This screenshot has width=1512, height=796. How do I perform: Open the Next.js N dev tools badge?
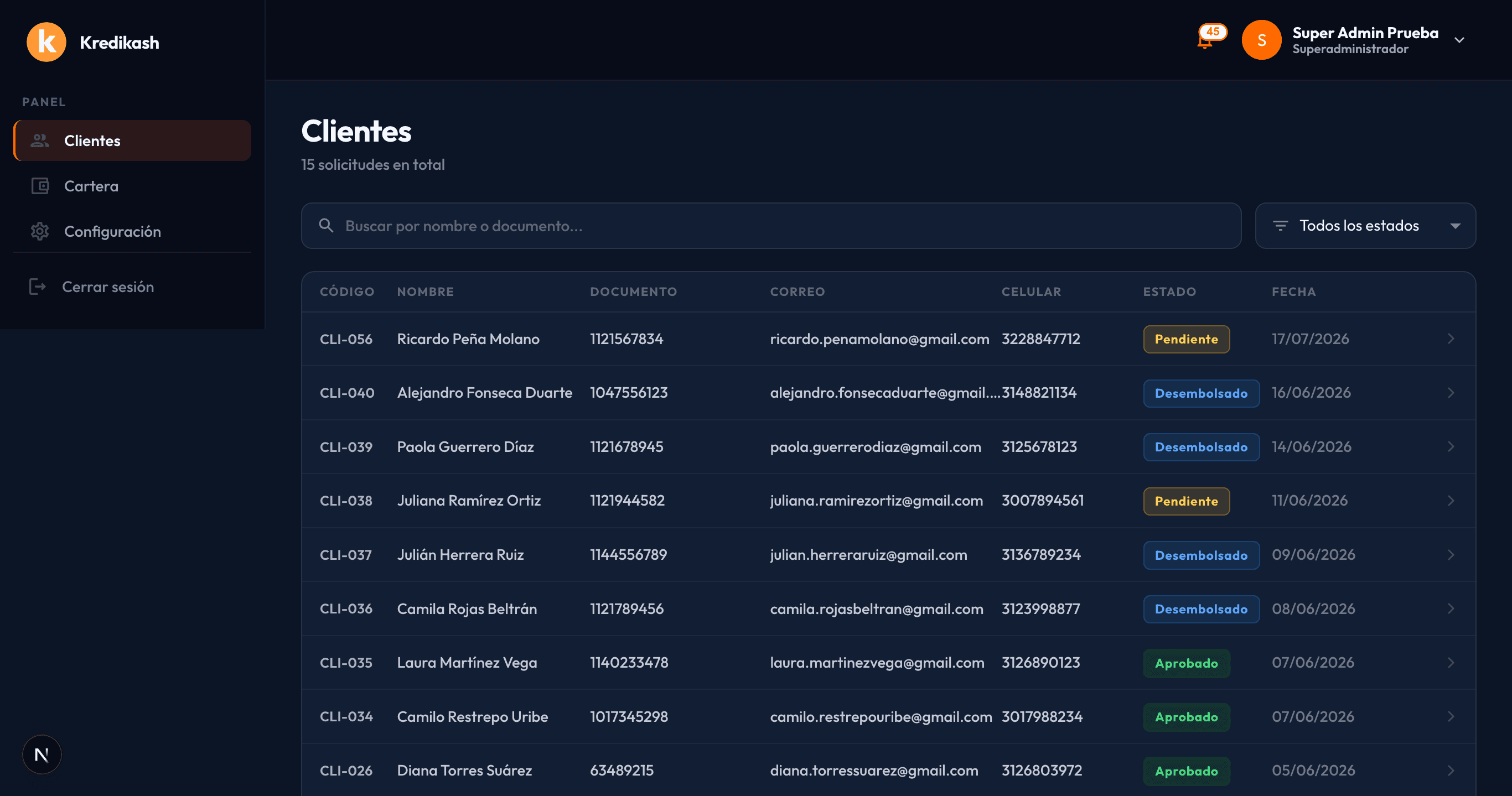(42, 755)
